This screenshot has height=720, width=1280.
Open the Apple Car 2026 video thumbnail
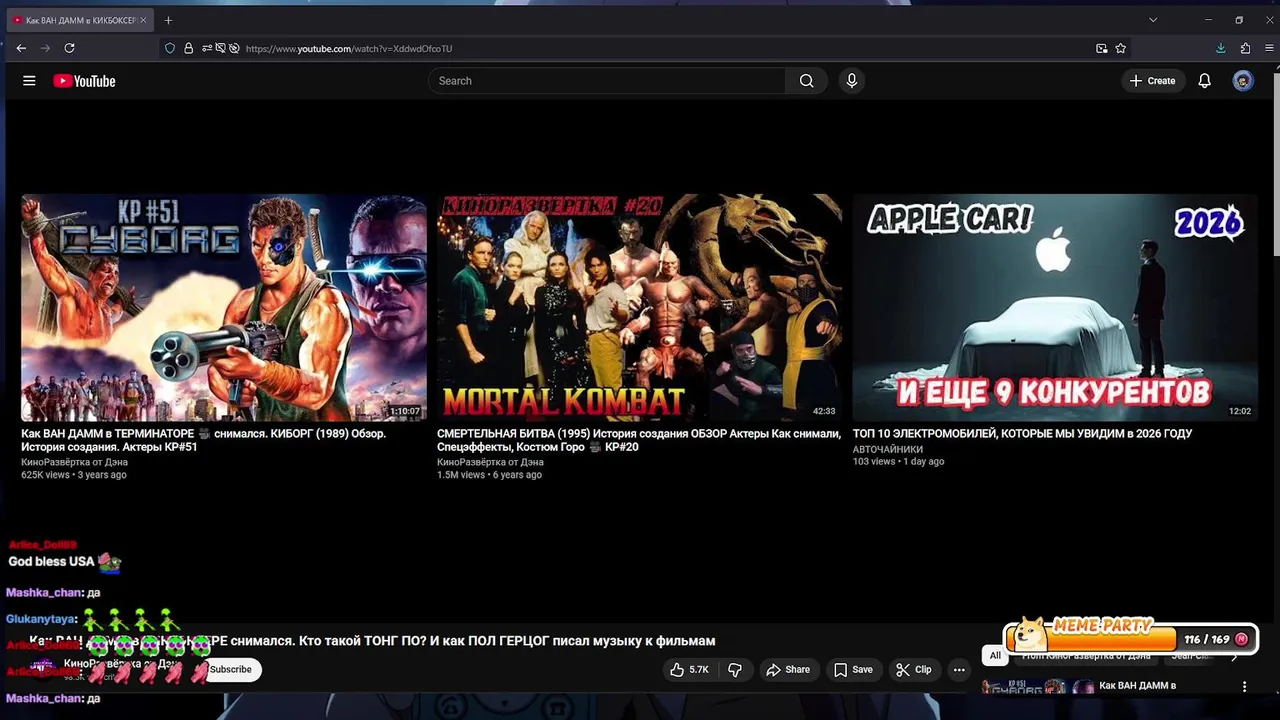point(1055,307)
